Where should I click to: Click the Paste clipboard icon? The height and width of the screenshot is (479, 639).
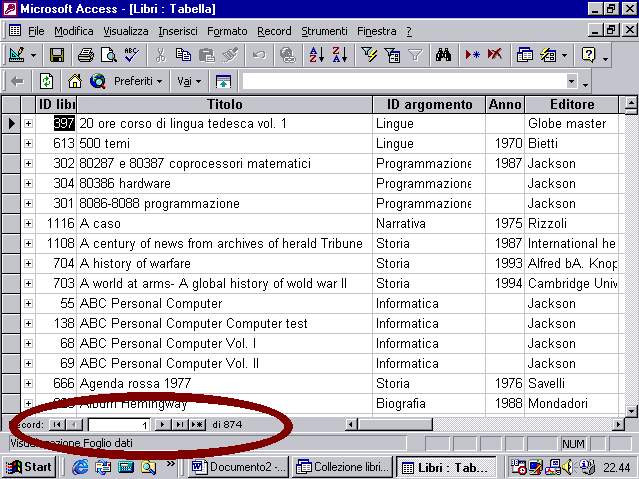[207, 55]
